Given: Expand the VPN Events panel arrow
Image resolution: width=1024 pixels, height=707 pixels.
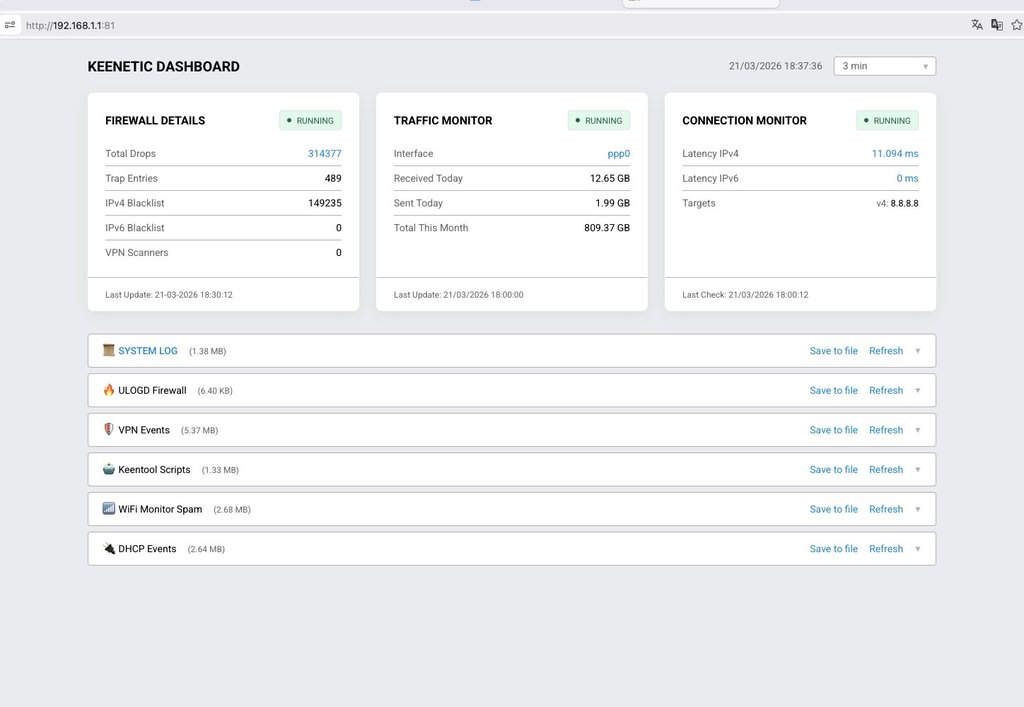Looking at the screenshot, I should coord(918,430).
